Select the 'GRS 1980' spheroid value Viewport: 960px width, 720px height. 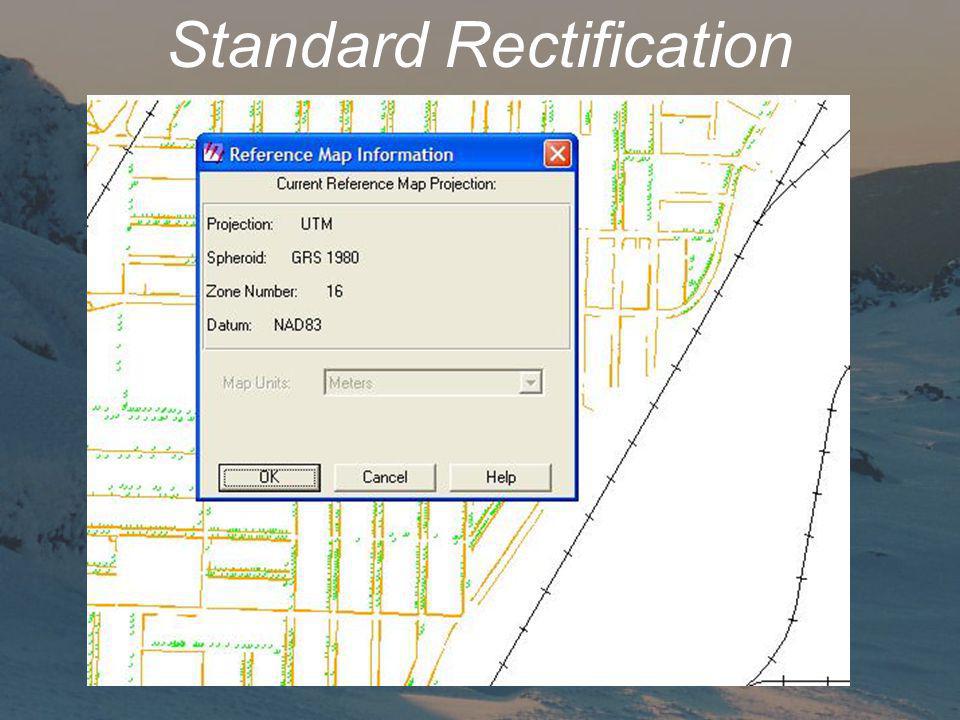point(325,258)
